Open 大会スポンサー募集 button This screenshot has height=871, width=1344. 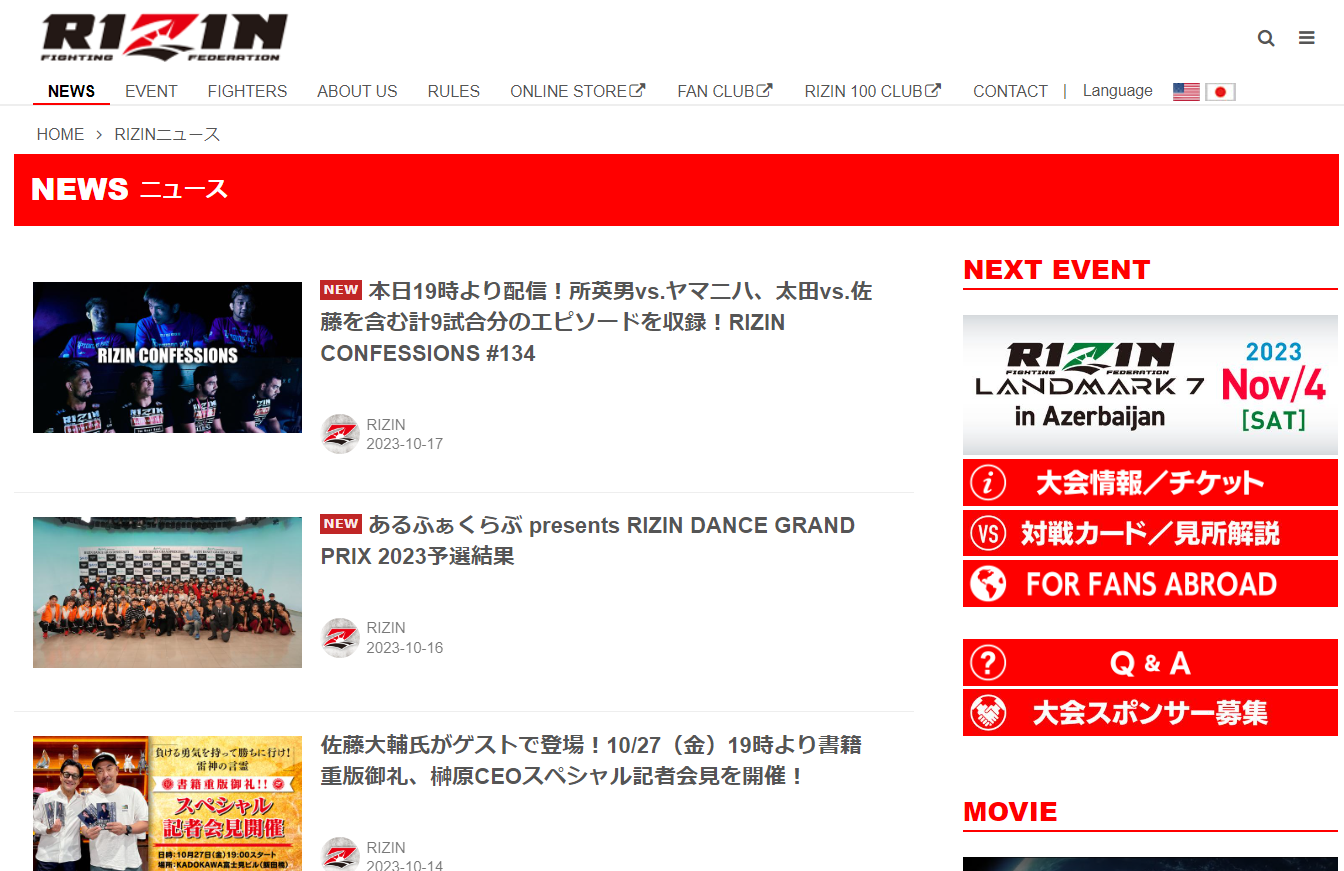pyautogui.click(x=1150, y=713)
